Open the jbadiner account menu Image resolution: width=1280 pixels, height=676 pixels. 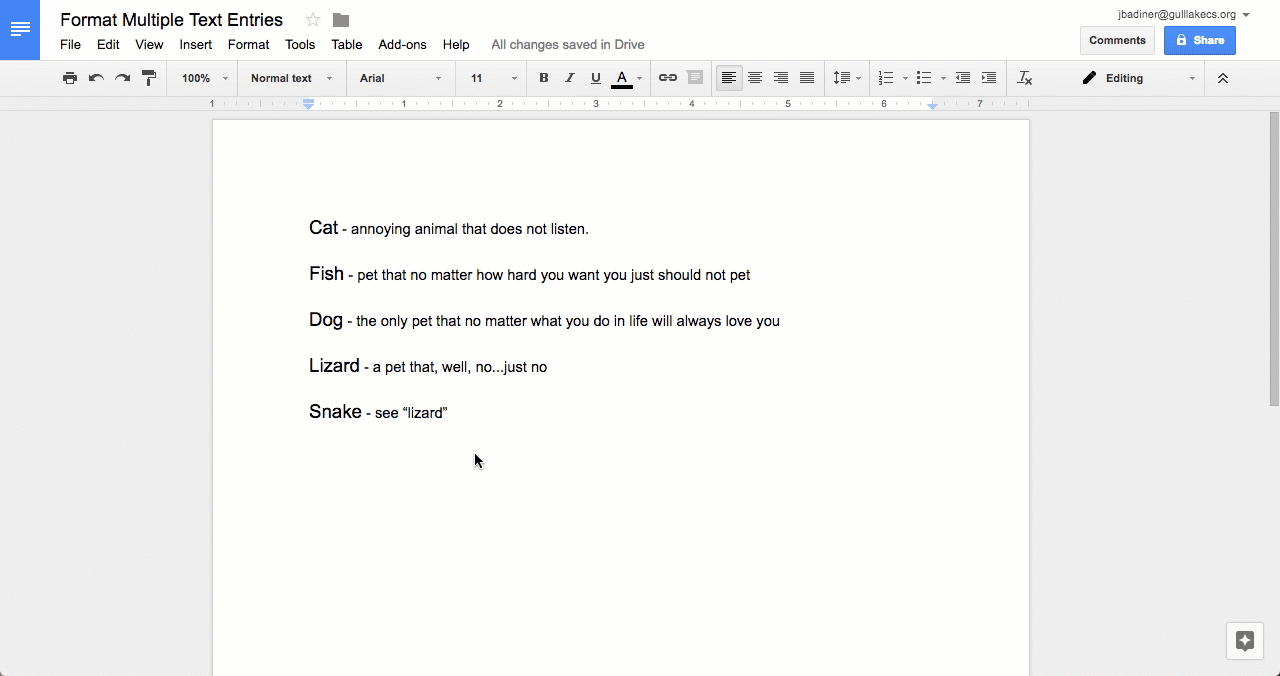[1184, 15]
